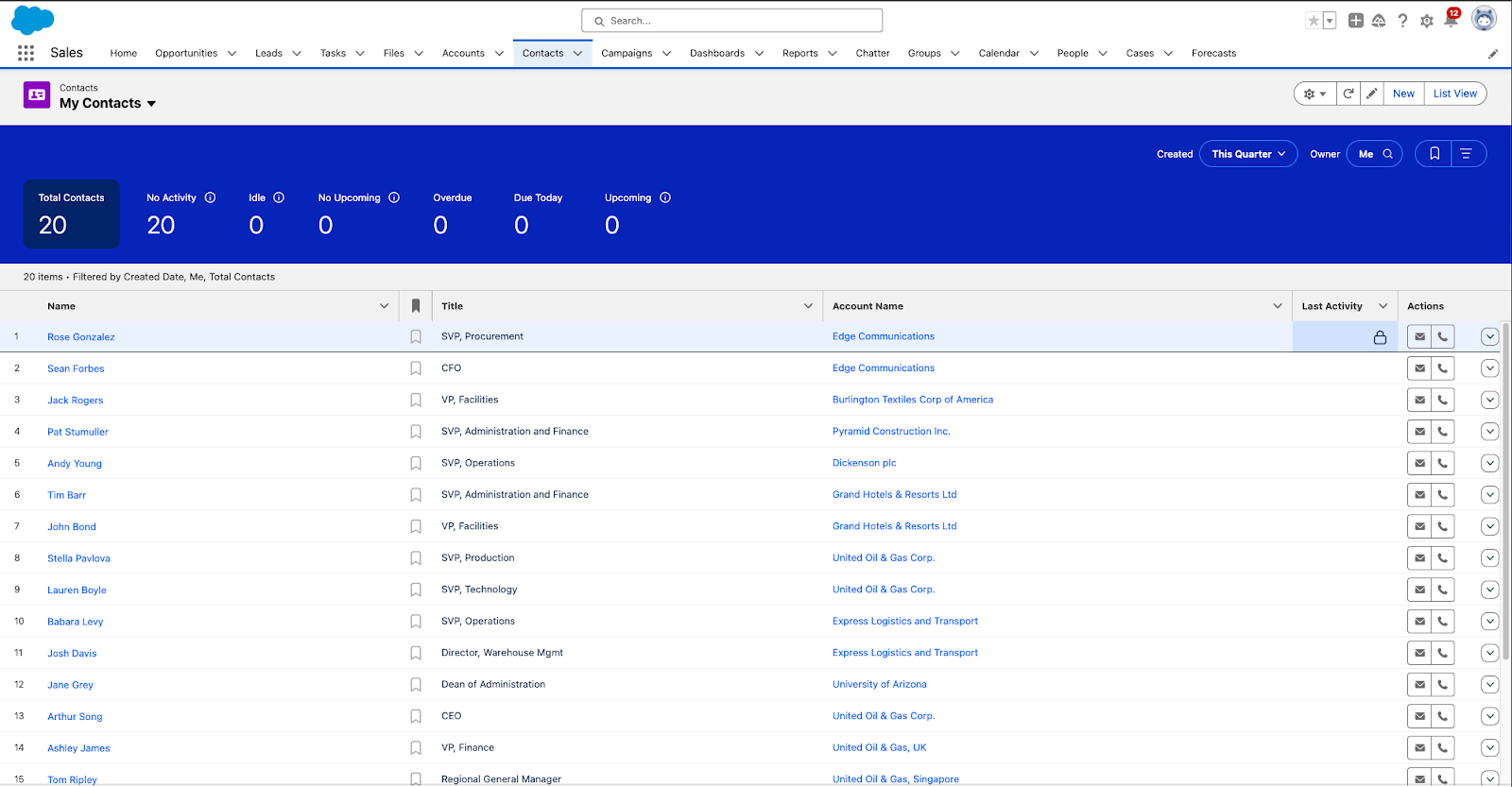
Task: Open the Dashboards tab
Action: click(x=717, y=54)
